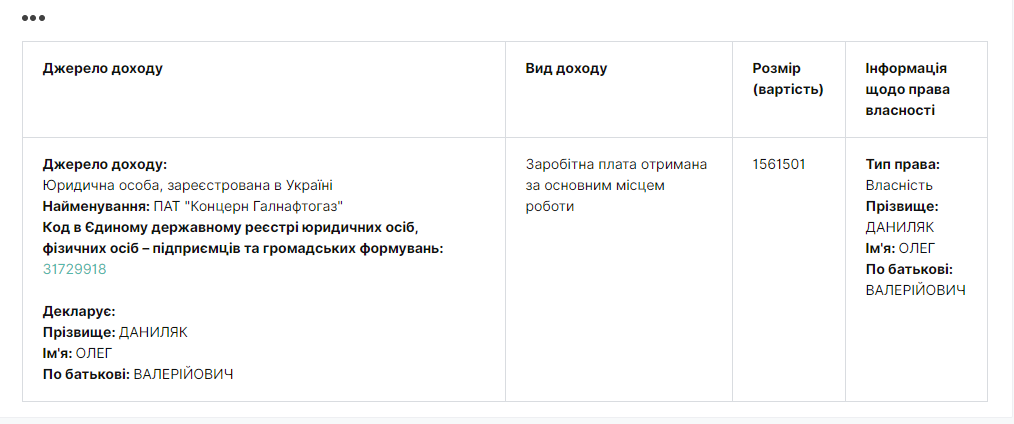The height and width of the screenshot is (424, 1014).
Task: Click surname ДАНИЛЯК in the ownership column
Action: tap(900, 227)
